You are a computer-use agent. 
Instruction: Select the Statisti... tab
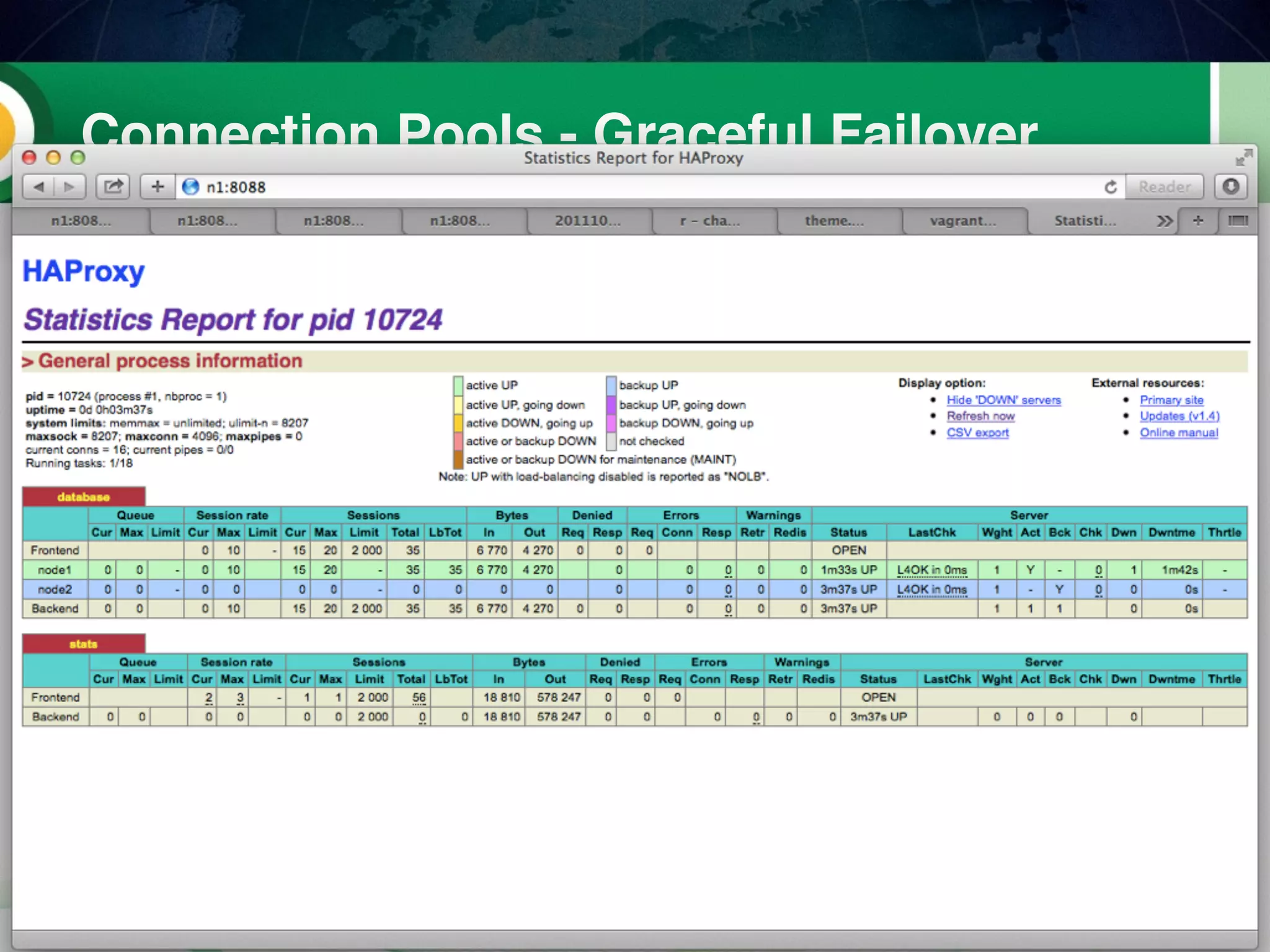[1085, 221]
